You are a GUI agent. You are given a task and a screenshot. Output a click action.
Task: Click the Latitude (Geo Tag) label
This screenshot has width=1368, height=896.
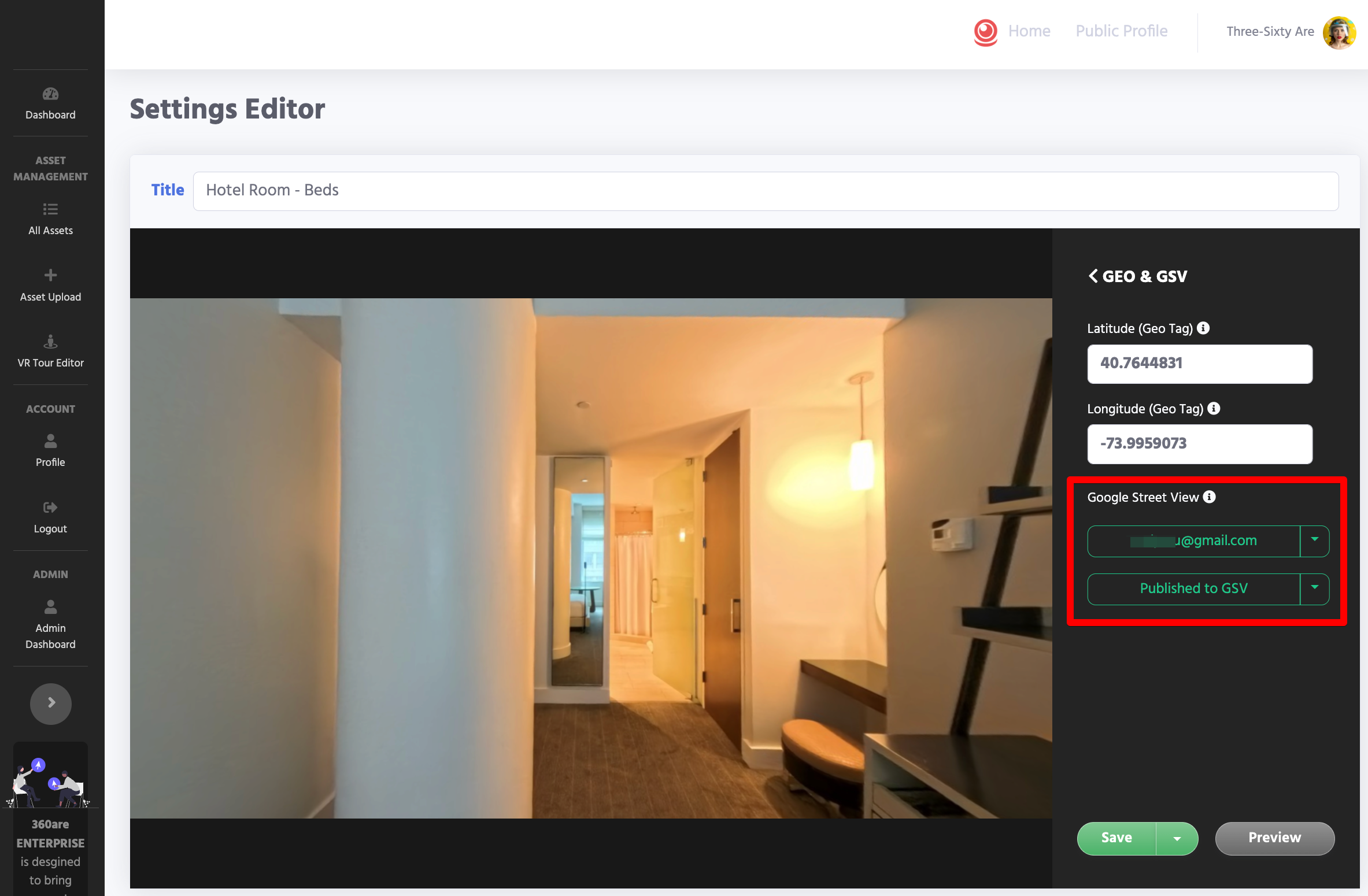click(x=1140, y=328)
